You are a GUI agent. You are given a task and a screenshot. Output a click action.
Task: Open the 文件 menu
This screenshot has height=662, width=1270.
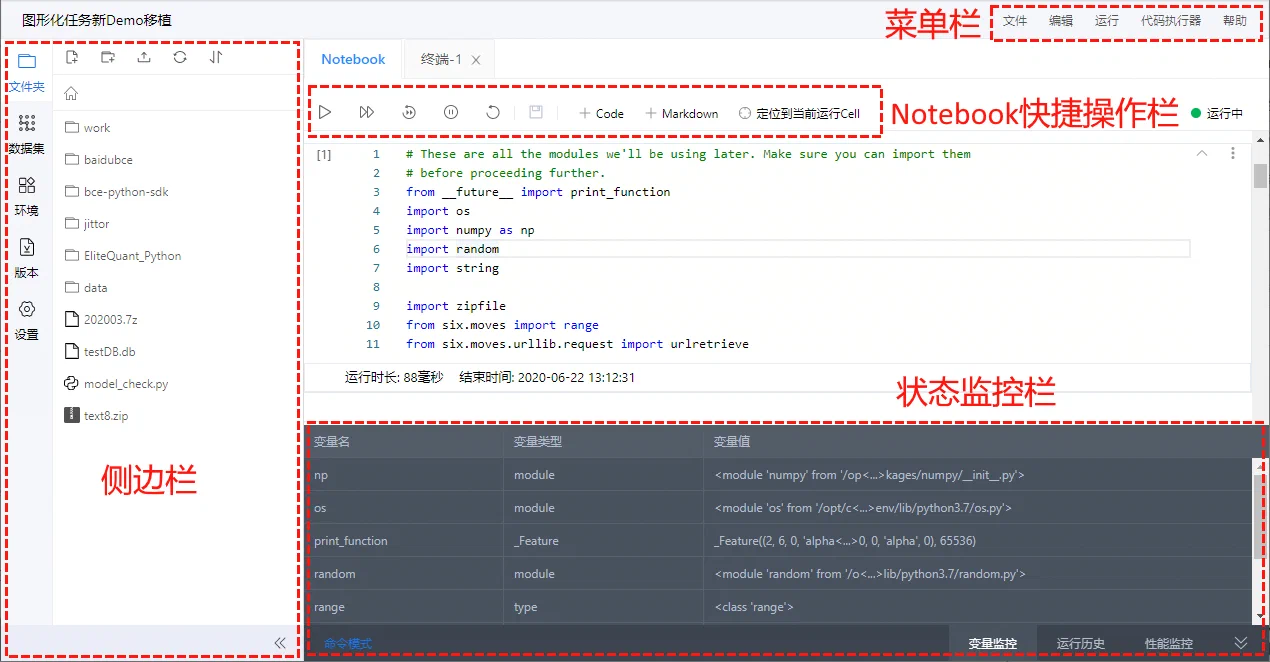tap(1015, 20)
